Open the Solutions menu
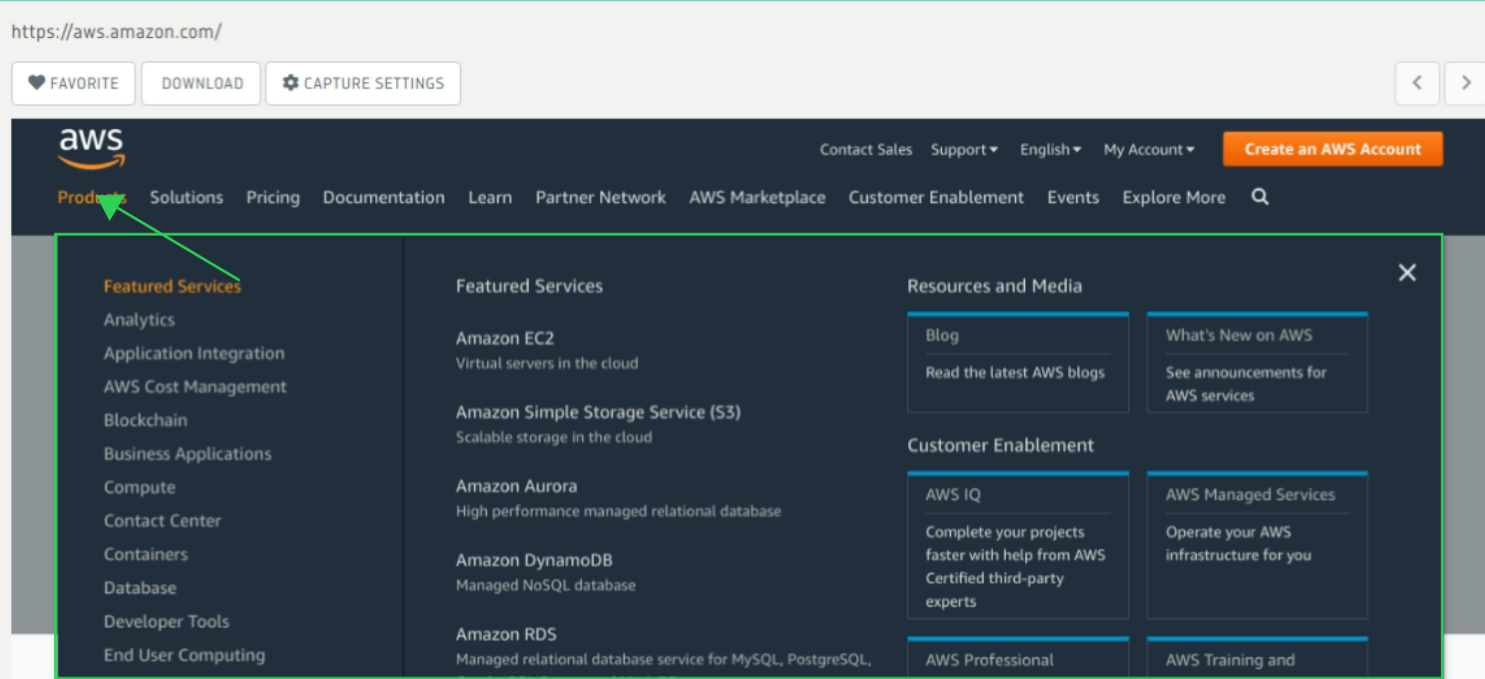This screenshot has height=679, width=1485. tap(186, 197)
